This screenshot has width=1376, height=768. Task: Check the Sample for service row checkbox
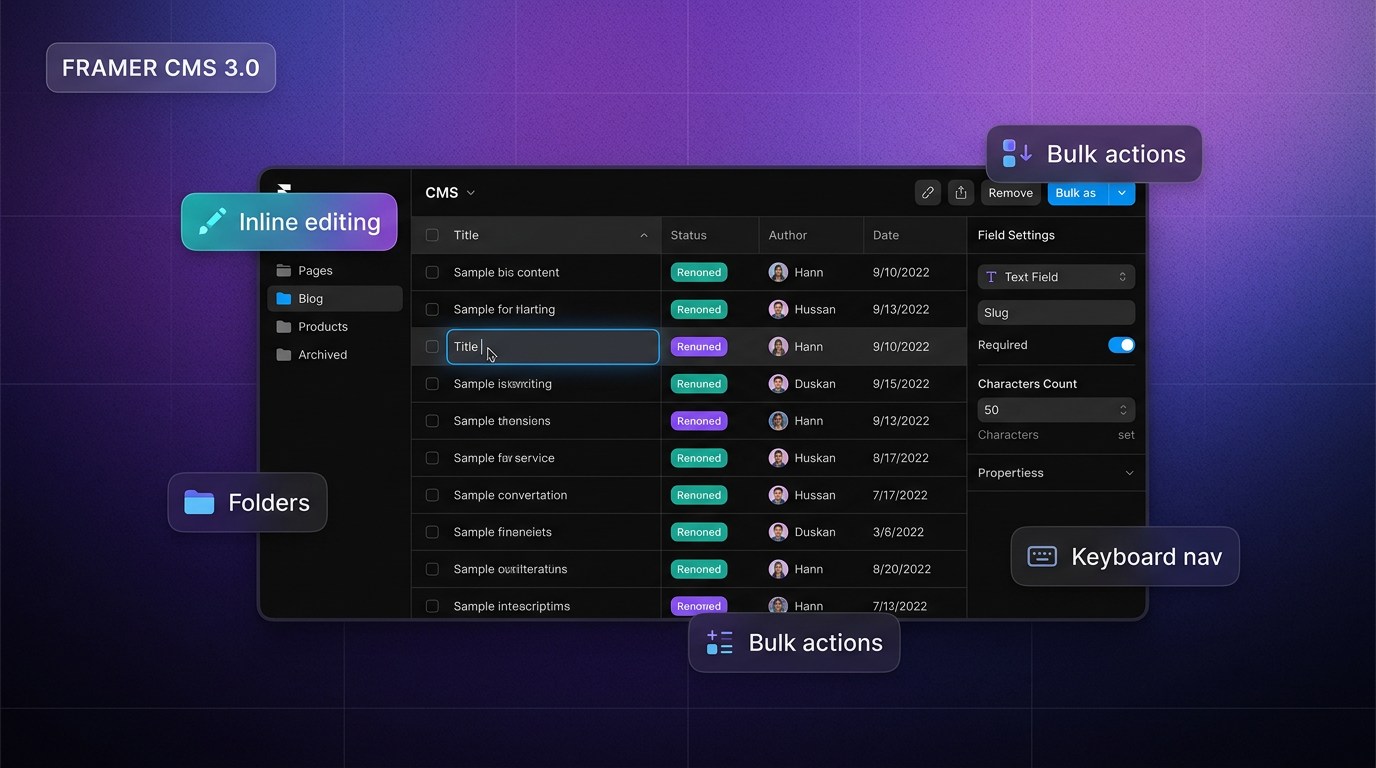[432, 458]
